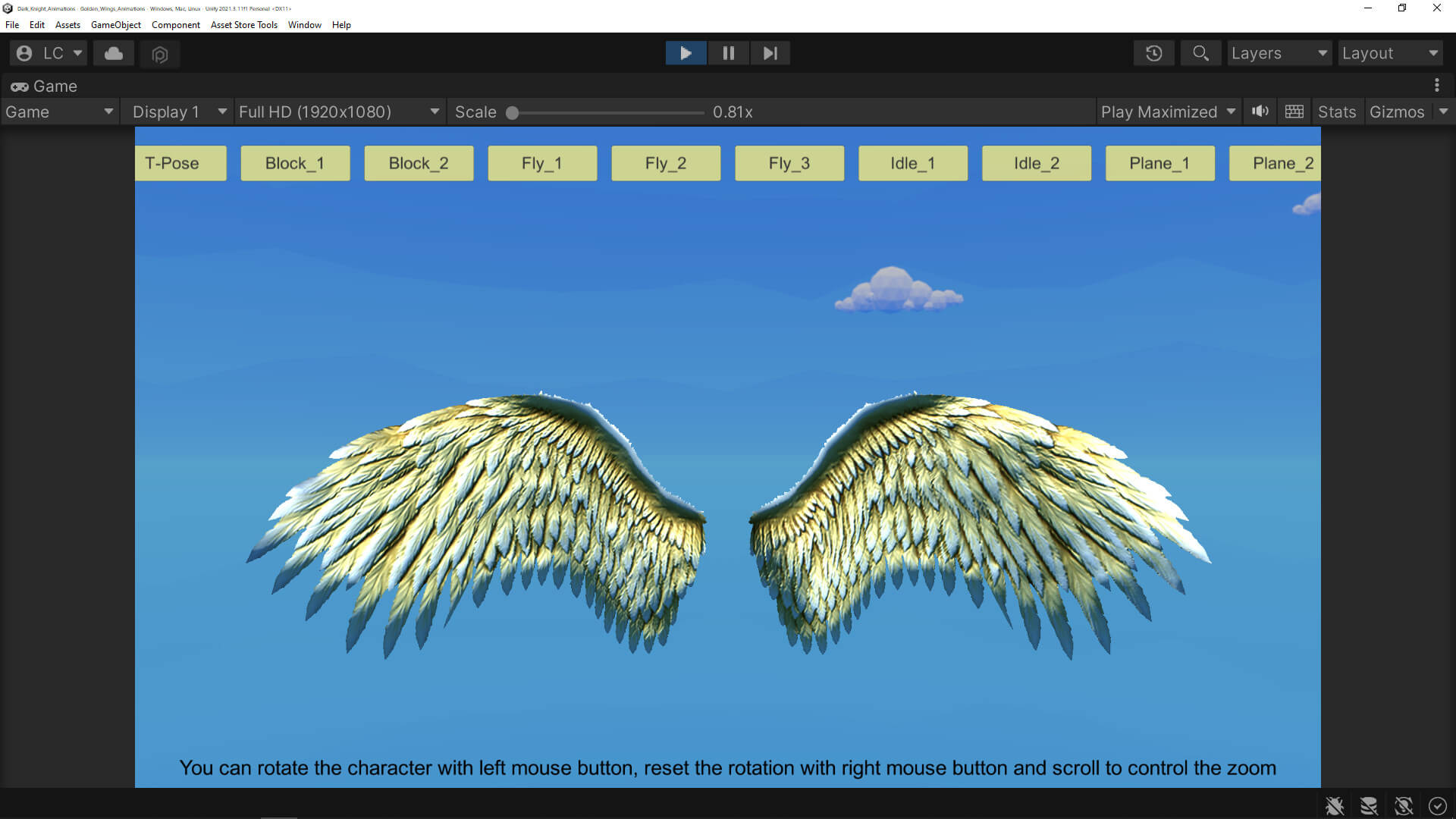The width and height of the screenshot is (1456, 819).
Task: Open the GameObject menu
Action: (116, 24)
